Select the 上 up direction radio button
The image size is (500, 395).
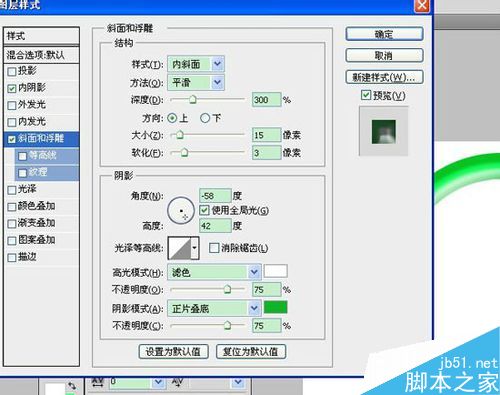[x=172, y=118]
